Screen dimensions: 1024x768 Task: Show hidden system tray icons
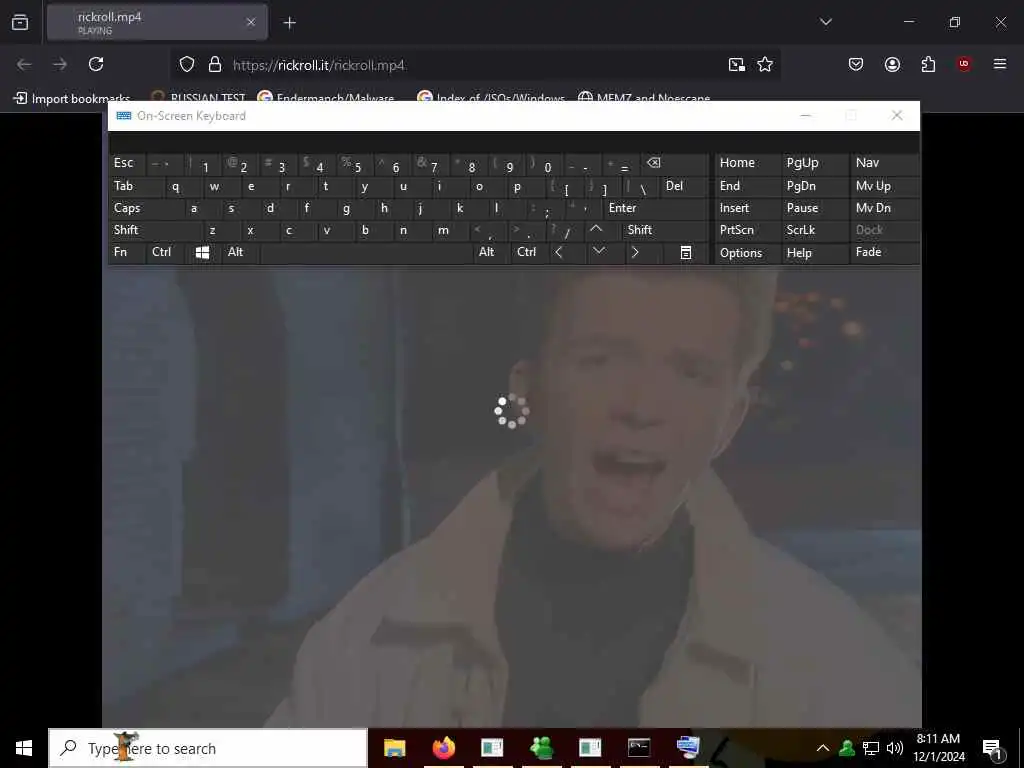(823, 748)
